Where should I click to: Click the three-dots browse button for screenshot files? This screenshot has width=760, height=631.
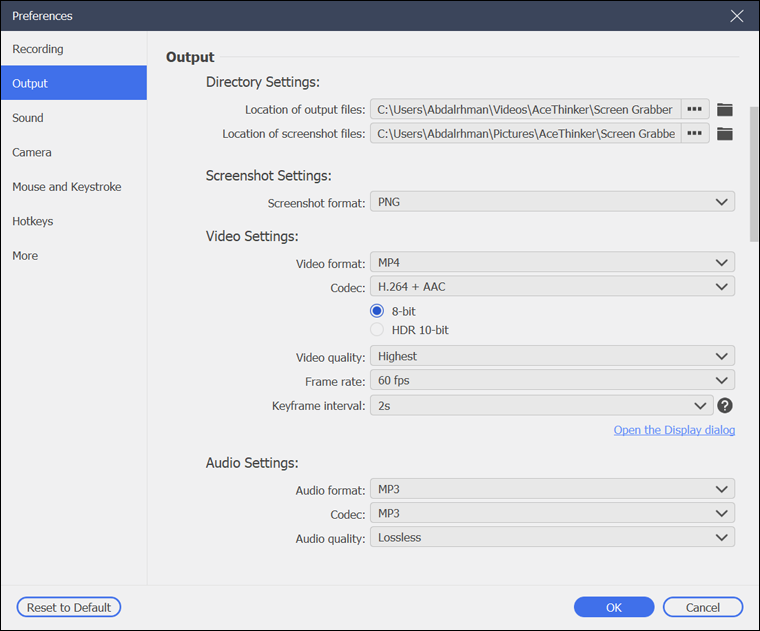(x=695, y=134)
